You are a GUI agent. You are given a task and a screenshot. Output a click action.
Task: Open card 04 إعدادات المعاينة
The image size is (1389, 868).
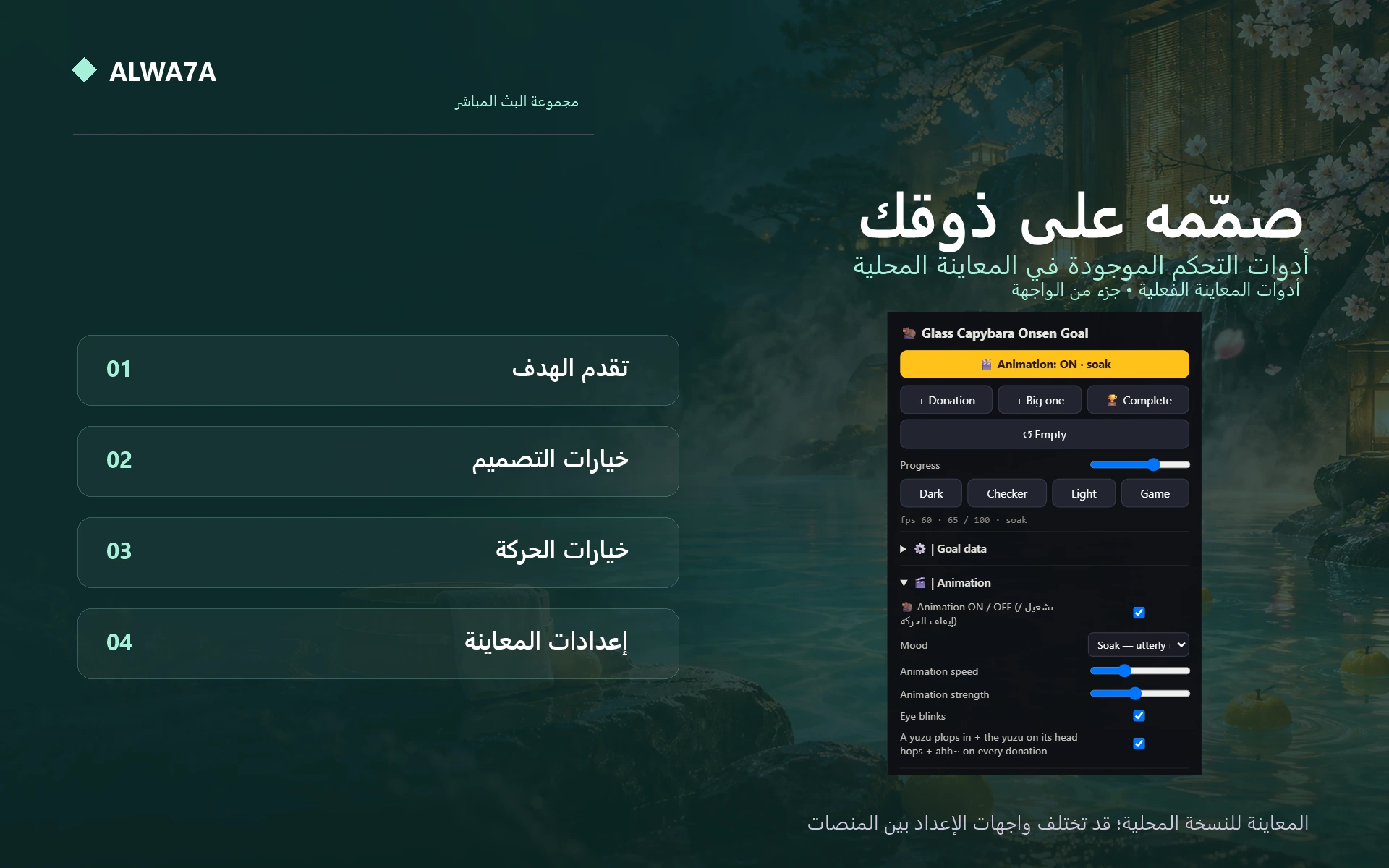(x=378, y=644)
